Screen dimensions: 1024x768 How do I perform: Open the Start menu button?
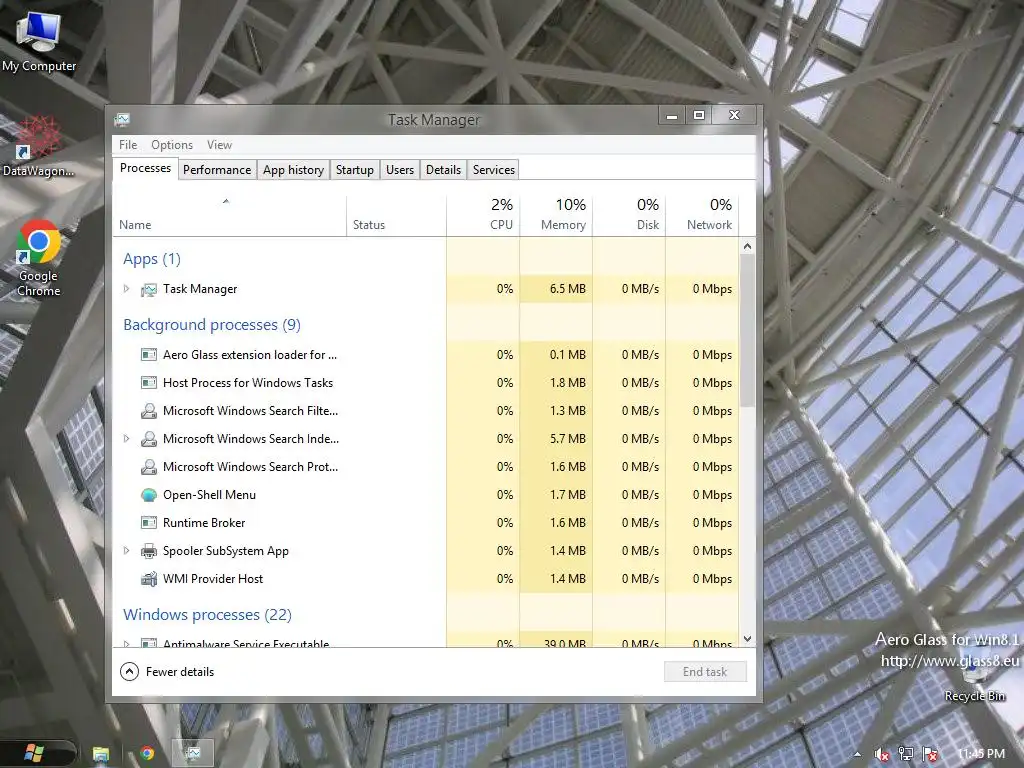(x=34, y=753)
